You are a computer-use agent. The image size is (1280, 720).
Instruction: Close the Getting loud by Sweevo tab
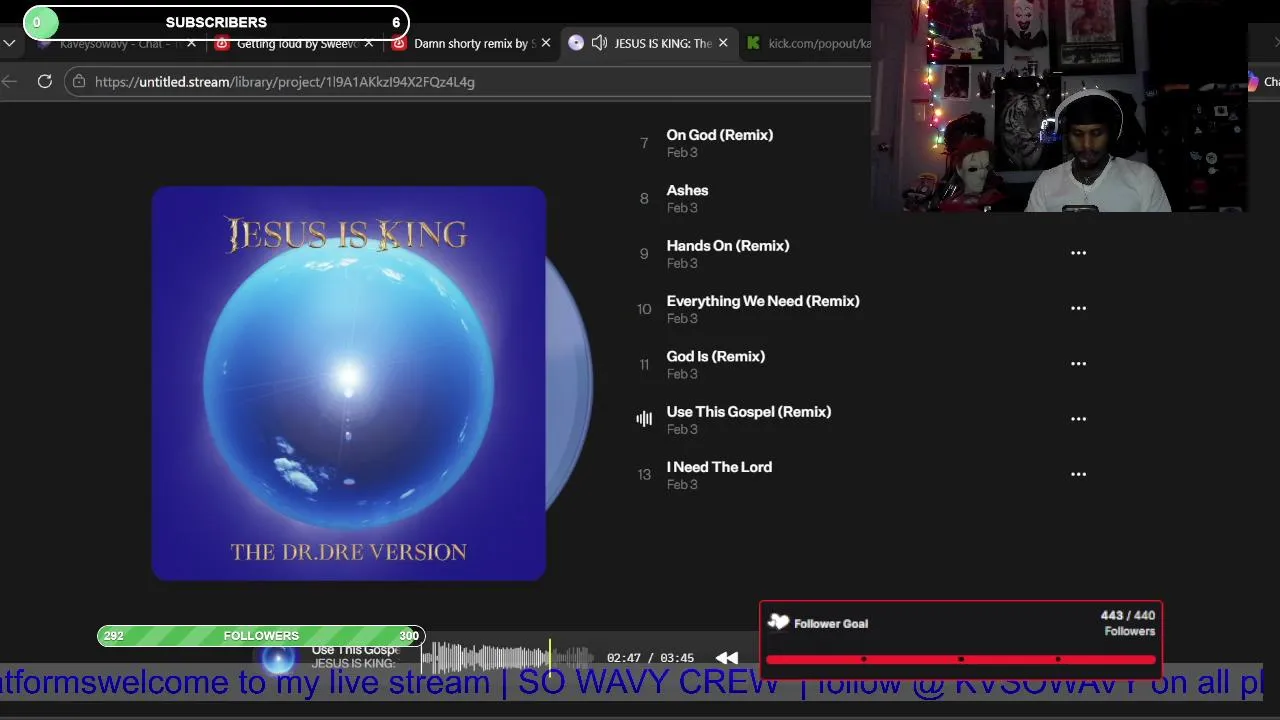coord(369,44)
